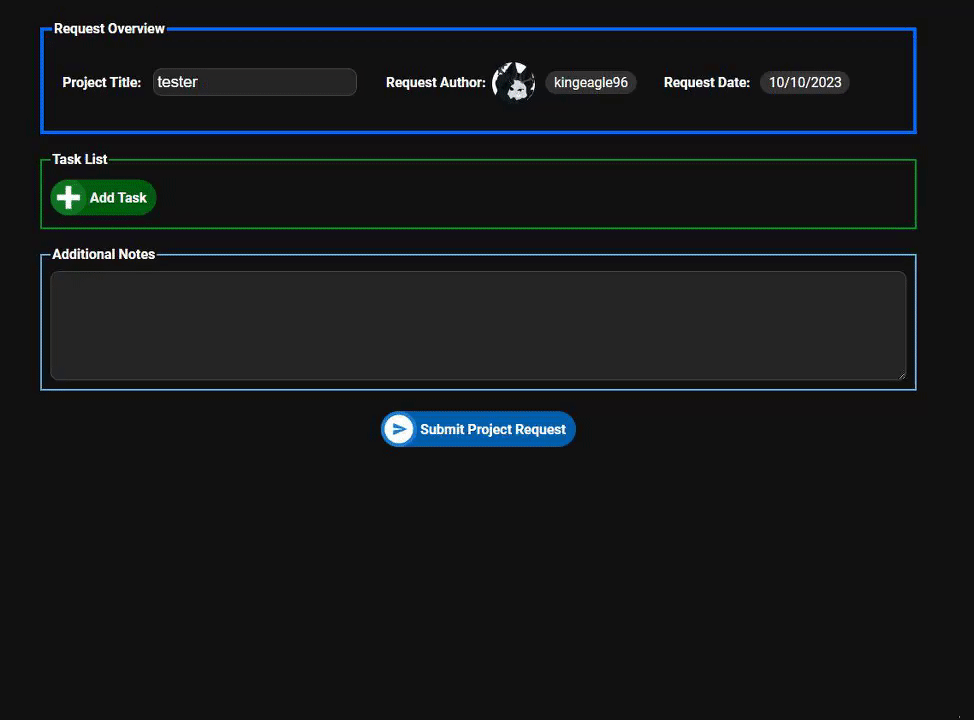Viewport: 974px width, 720px height.
Task: Click the Task List section heading
Action: [80, 159]
